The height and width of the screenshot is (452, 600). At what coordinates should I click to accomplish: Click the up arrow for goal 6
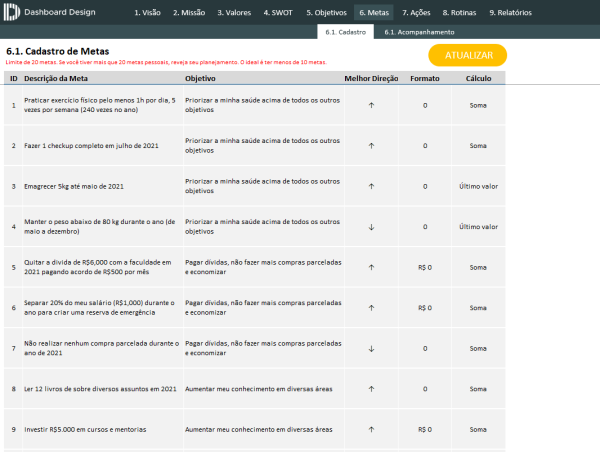click(371, 308)
